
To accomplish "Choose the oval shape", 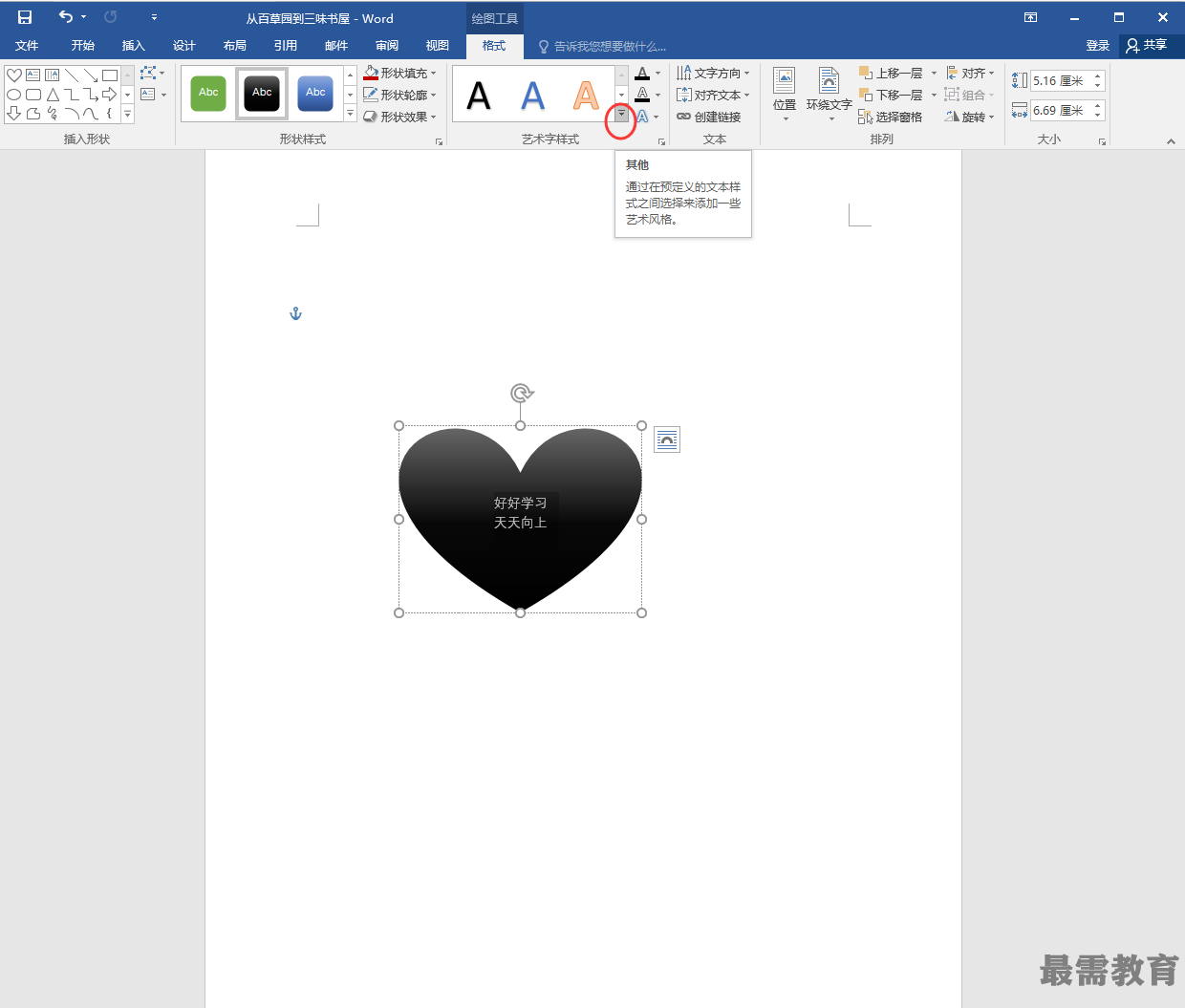I will (x=14, y=94).
